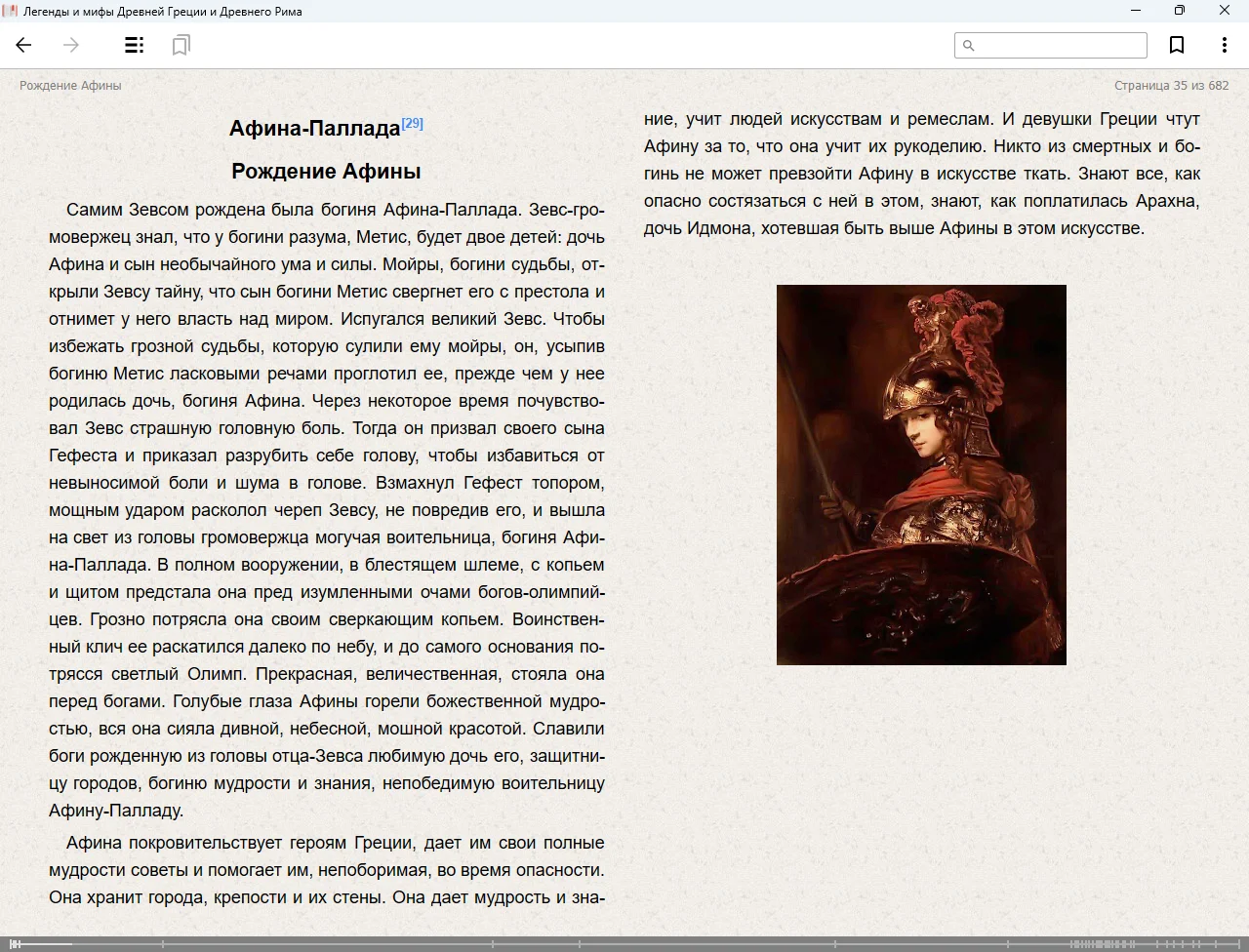Viewport: 1249px width, 952px height.
Task: Jump to progress bar's starting marker
Action: pyautogui.click(x=14, y=944)
